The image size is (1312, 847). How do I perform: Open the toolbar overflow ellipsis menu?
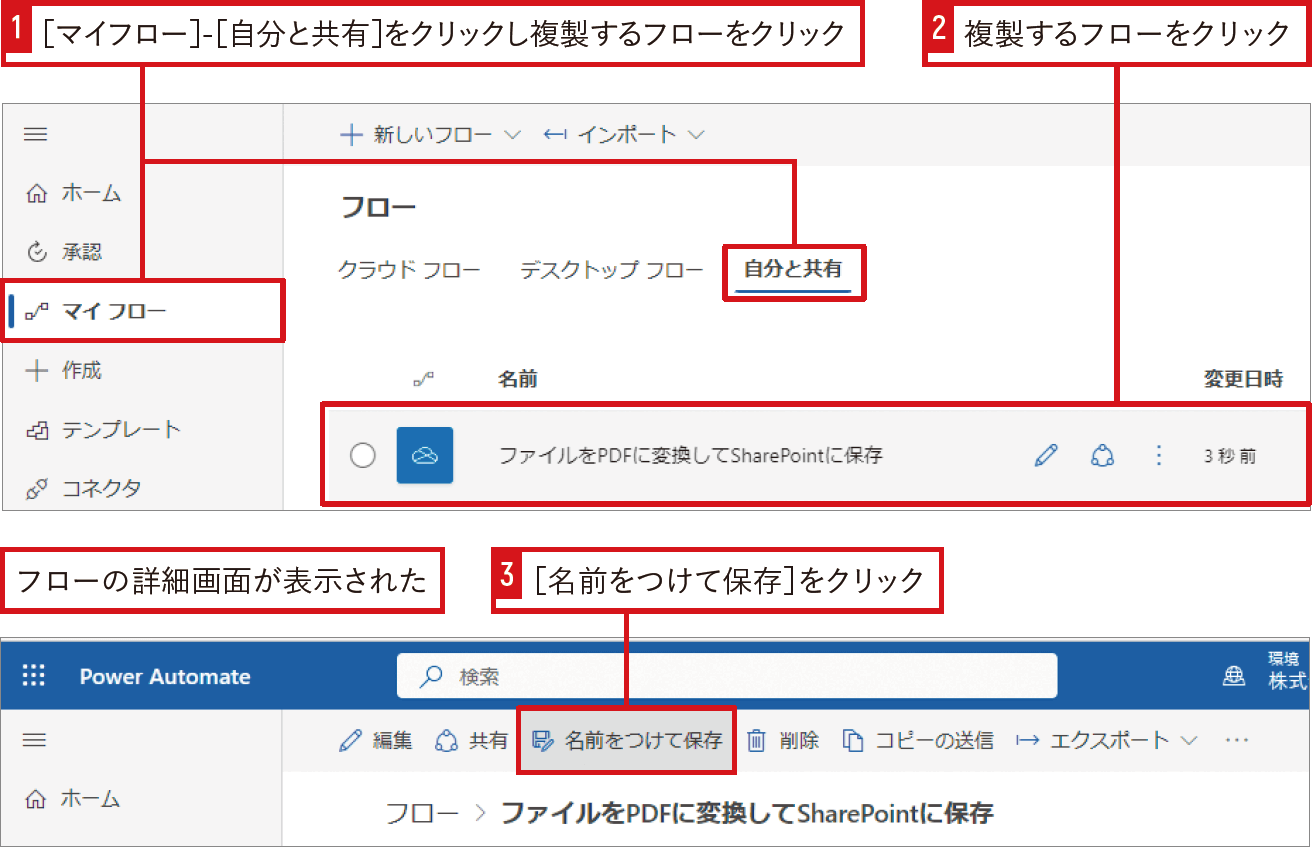(x=1237, y=741)
